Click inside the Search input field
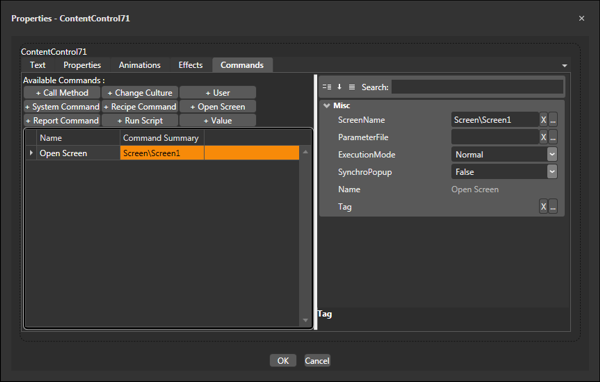The height and width of the screenshot is (382, 600). click(477, 87)
